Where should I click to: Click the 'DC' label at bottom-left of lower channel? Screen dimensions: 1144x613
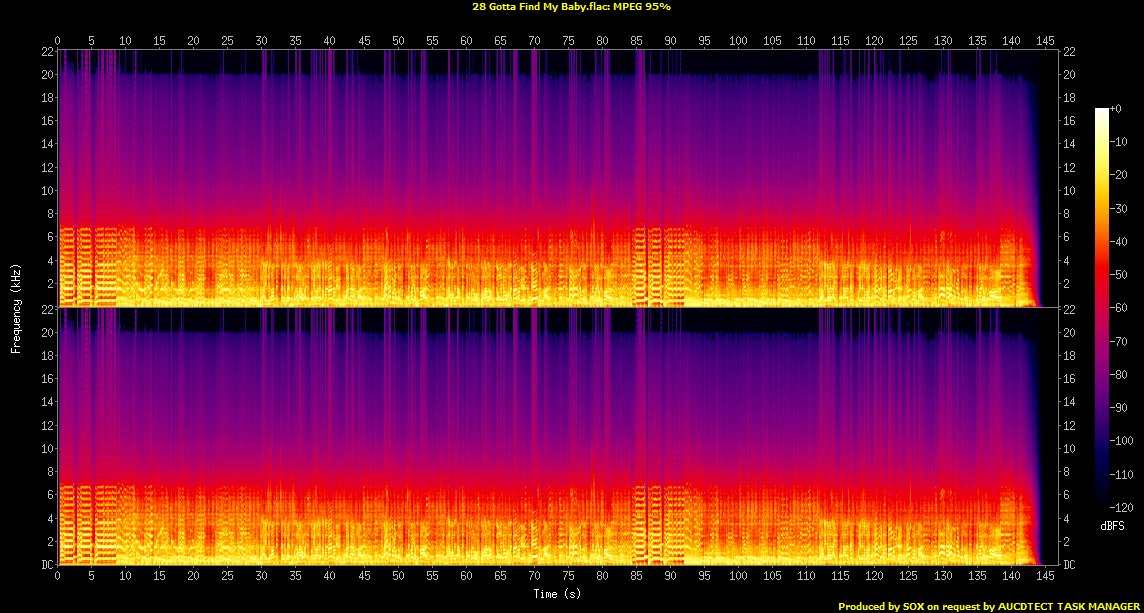click(47, 564)
